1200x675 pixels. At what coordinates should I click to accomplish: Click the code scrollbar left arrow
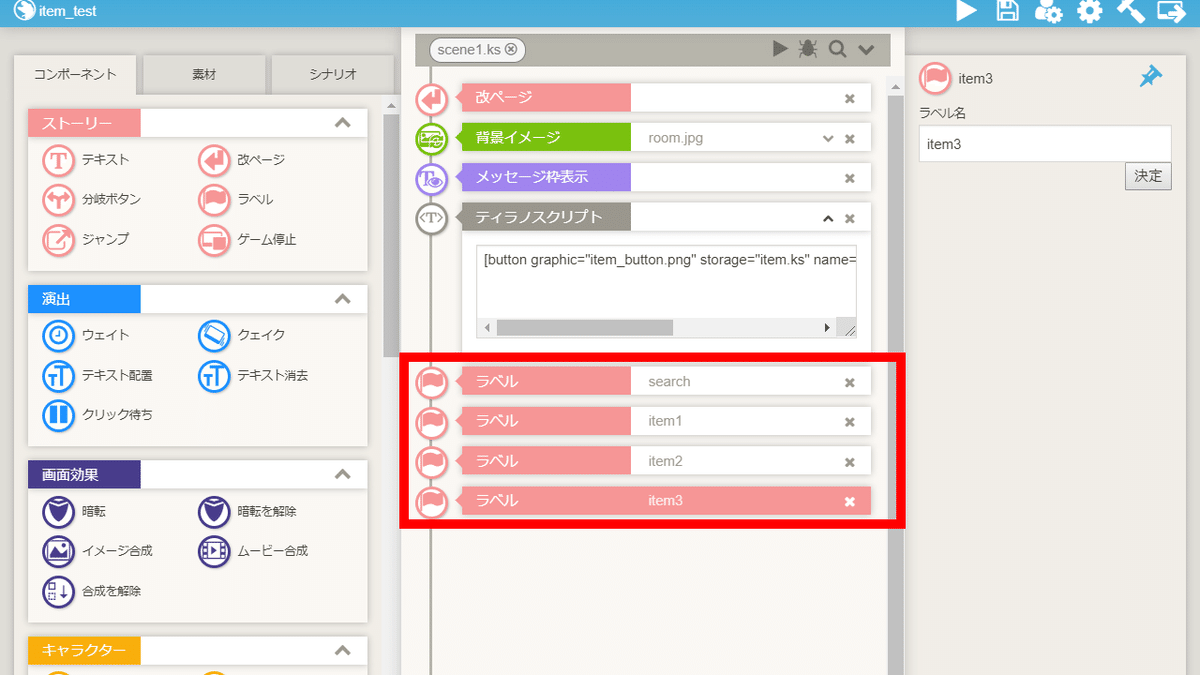[489, 328]
